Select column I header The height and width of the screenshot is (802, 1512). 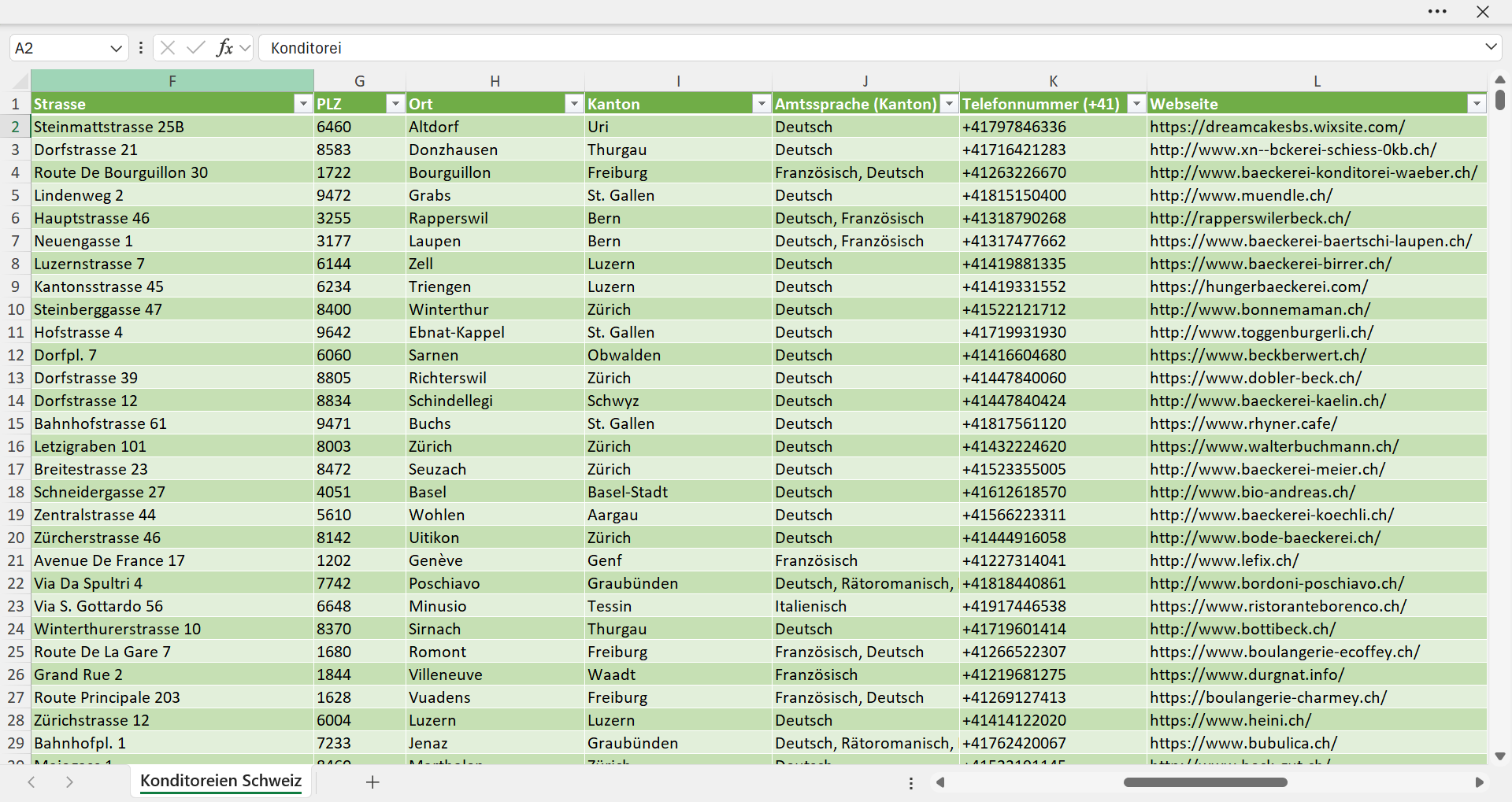point(678,81)
